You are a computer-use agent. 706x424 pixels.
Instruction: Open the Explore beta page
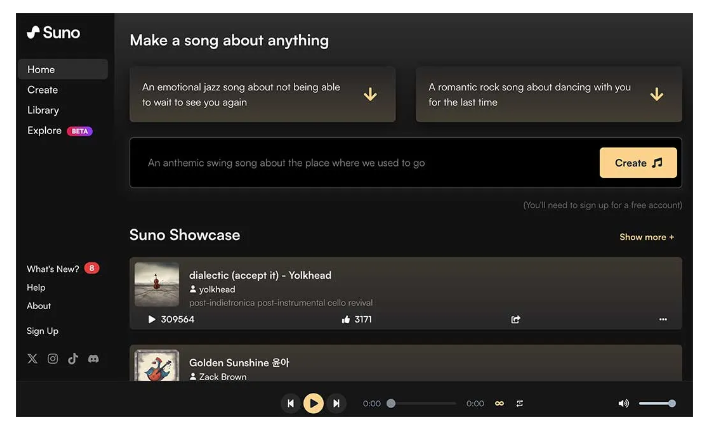(x=44, y=131)
